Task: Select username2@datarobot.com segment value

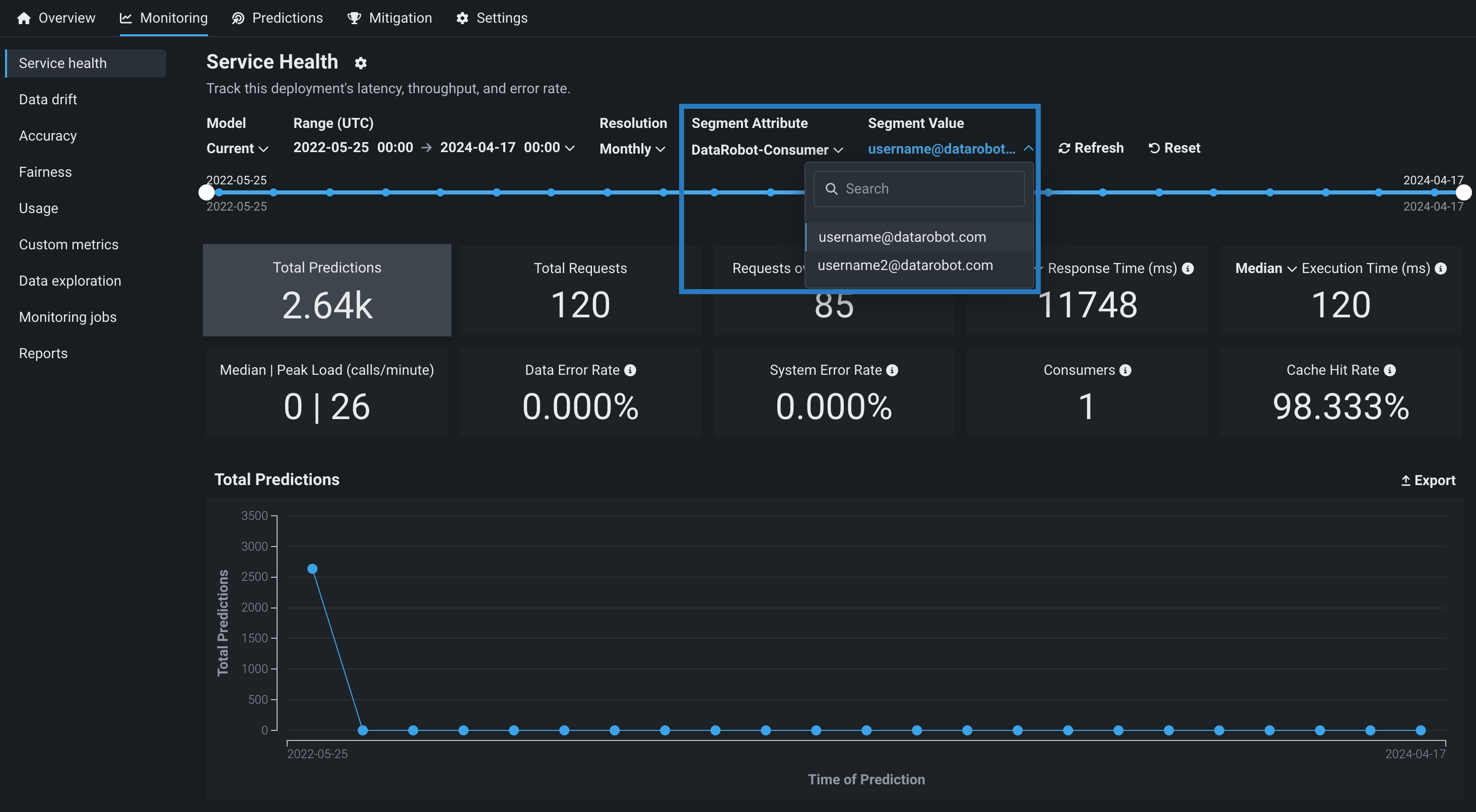Action: [905, 265]
